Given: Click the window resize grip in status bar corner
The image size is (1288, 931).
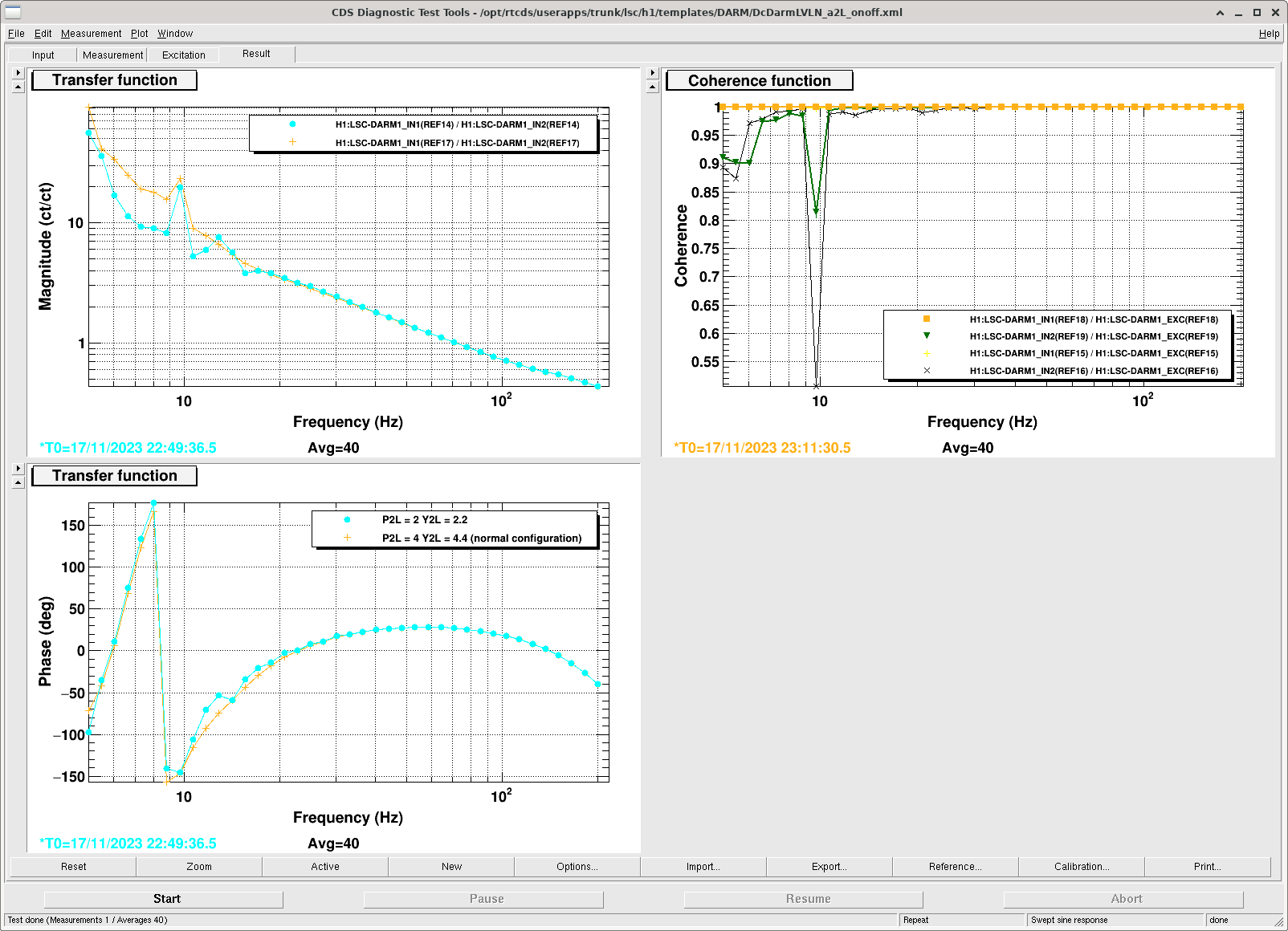Looking at the screenshot, I should 1278,921.
